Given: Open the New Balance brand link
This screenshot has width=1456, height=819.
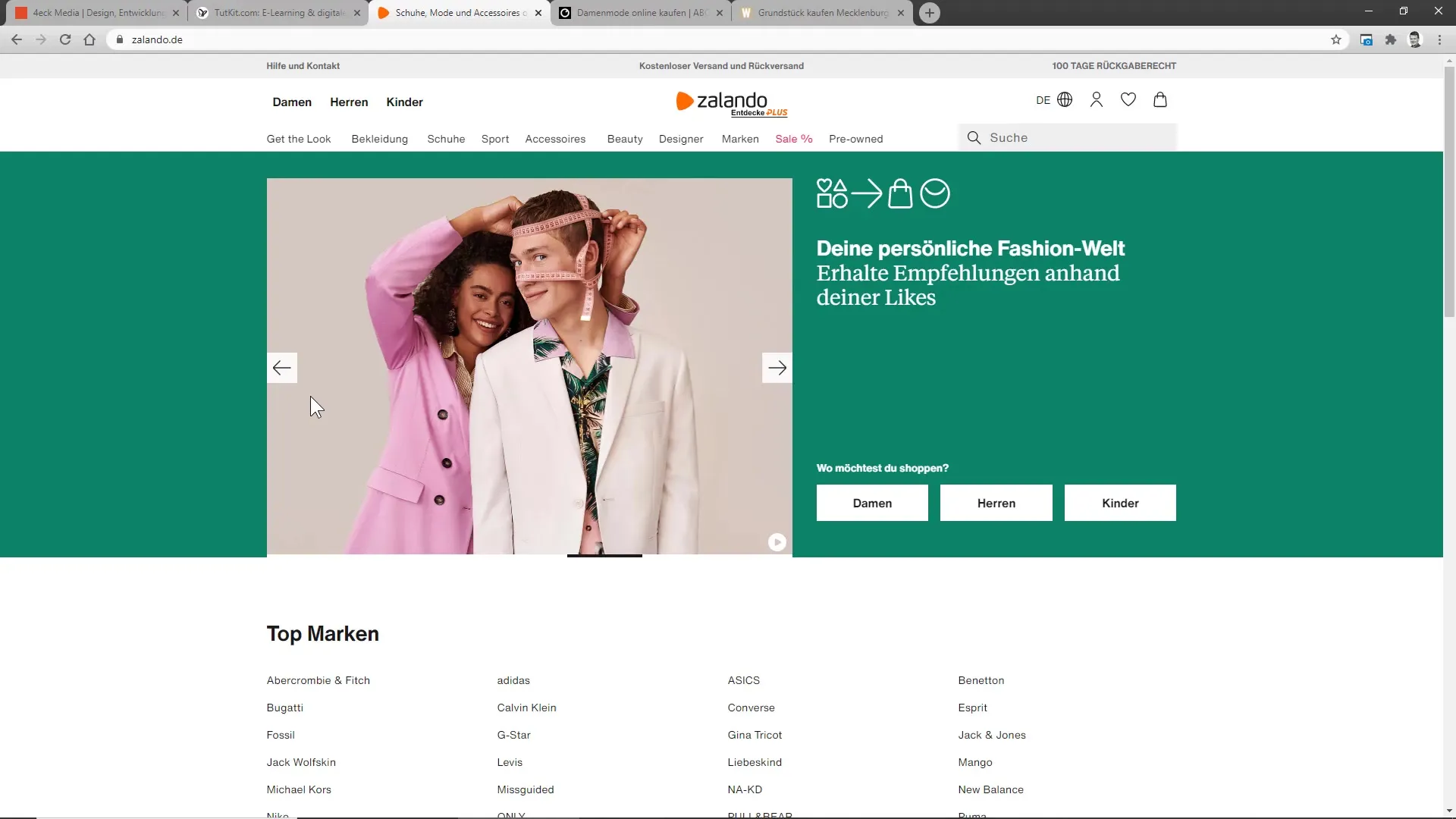Looking at the screenshot, I should click(990, 789).
